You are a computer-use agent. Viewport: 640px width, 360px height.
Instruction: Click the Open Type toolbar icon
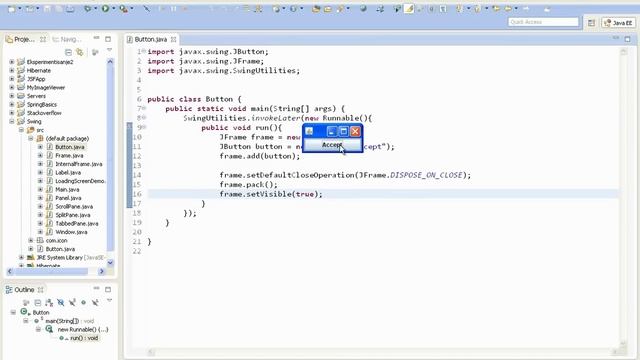coord(316,9)
